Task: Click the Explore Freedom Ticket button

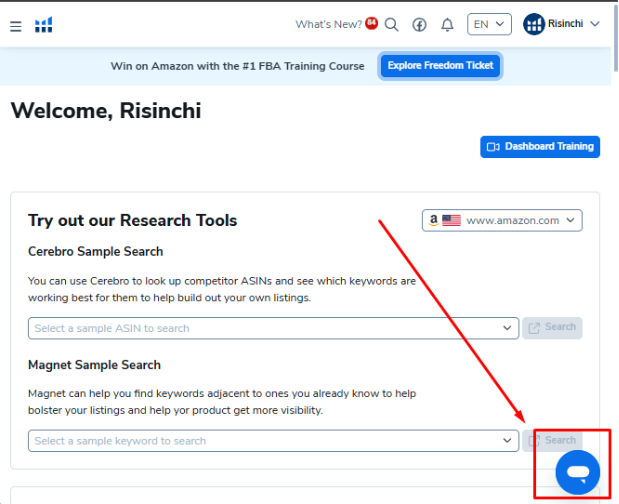Action: [x=439, y=67]
